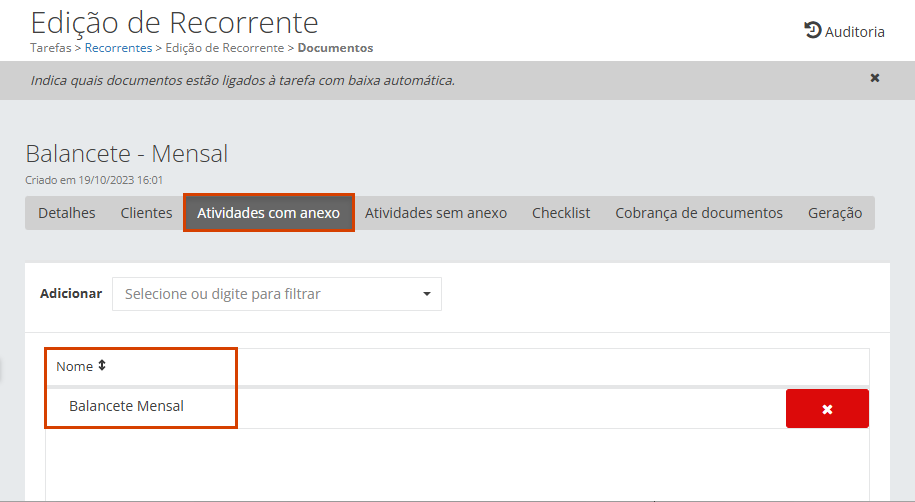Open the Detalhes tab
The height and width of the screenshot is (502, 915).
coord(67,213)
